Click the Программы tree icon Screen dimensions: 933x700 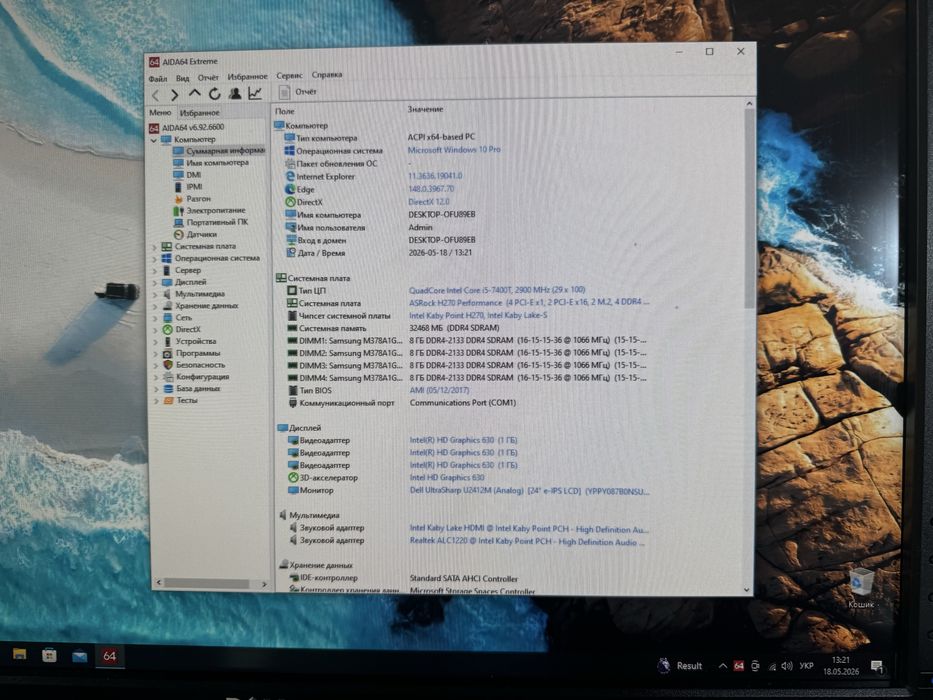167,353
